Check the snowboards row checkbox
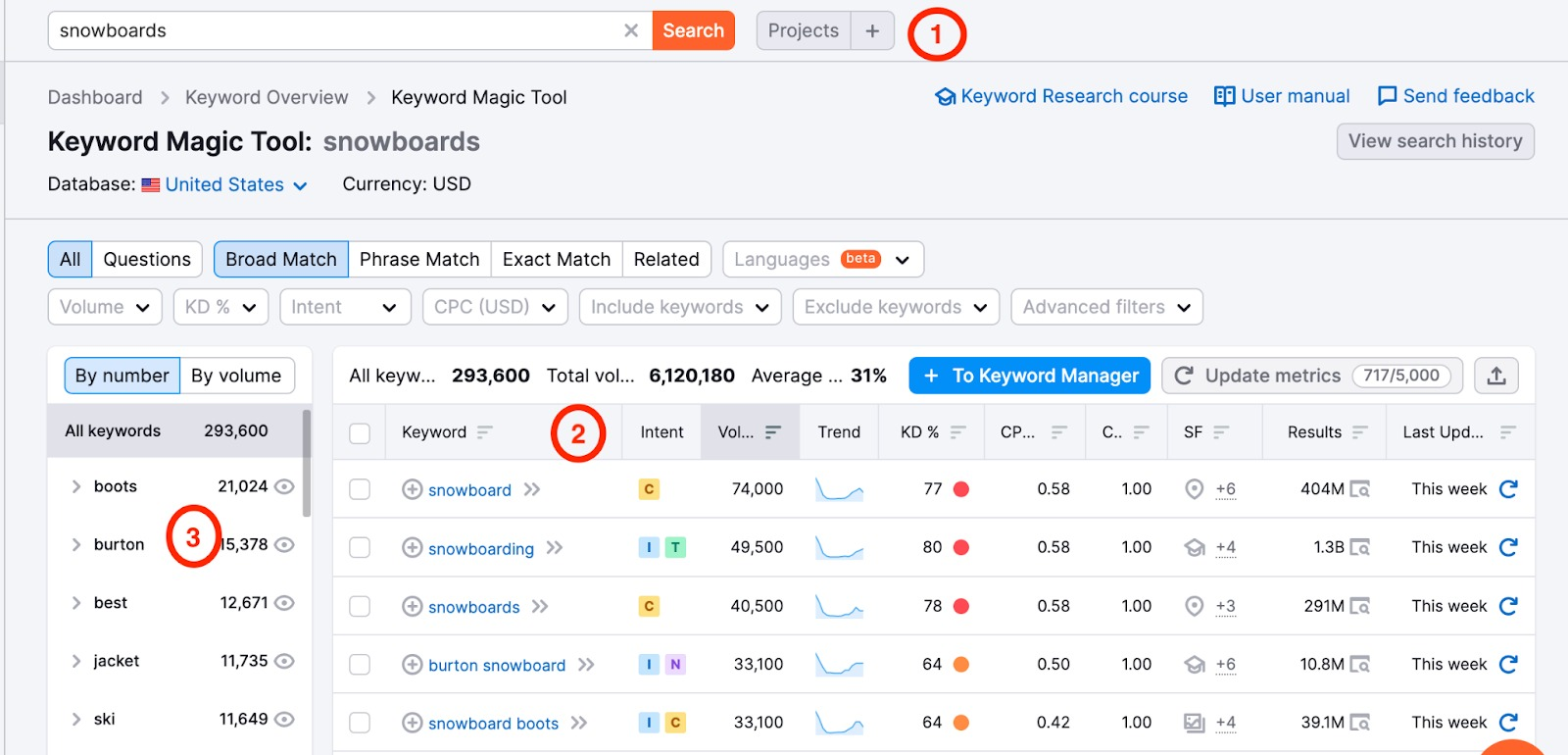Screen dimensions: 1568x755 pos(360,607)
